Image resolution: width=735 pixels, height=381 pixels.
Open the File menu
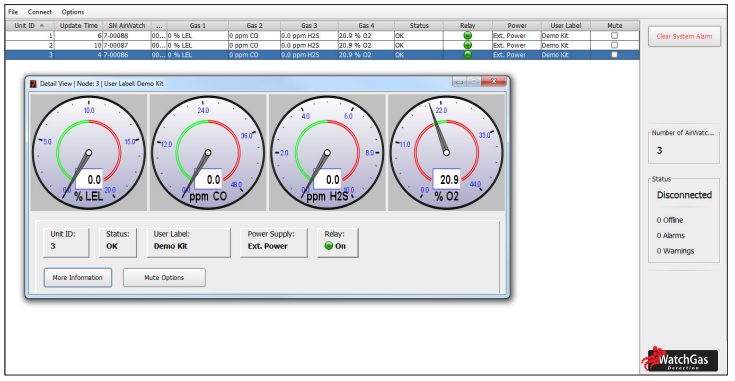13,12
